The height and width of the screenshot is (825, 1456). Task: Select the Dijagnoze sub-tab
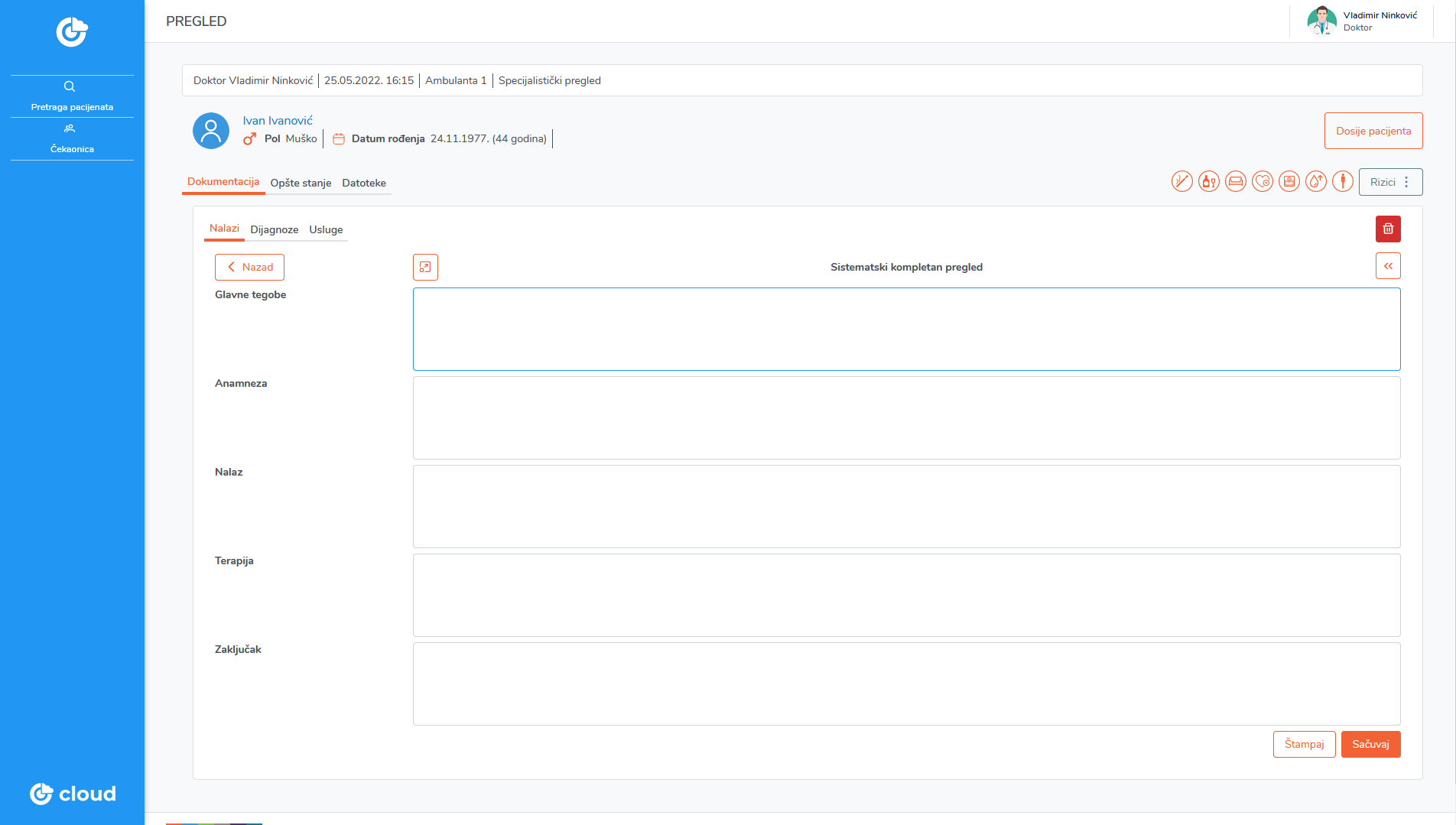click(x=274, y=229)
